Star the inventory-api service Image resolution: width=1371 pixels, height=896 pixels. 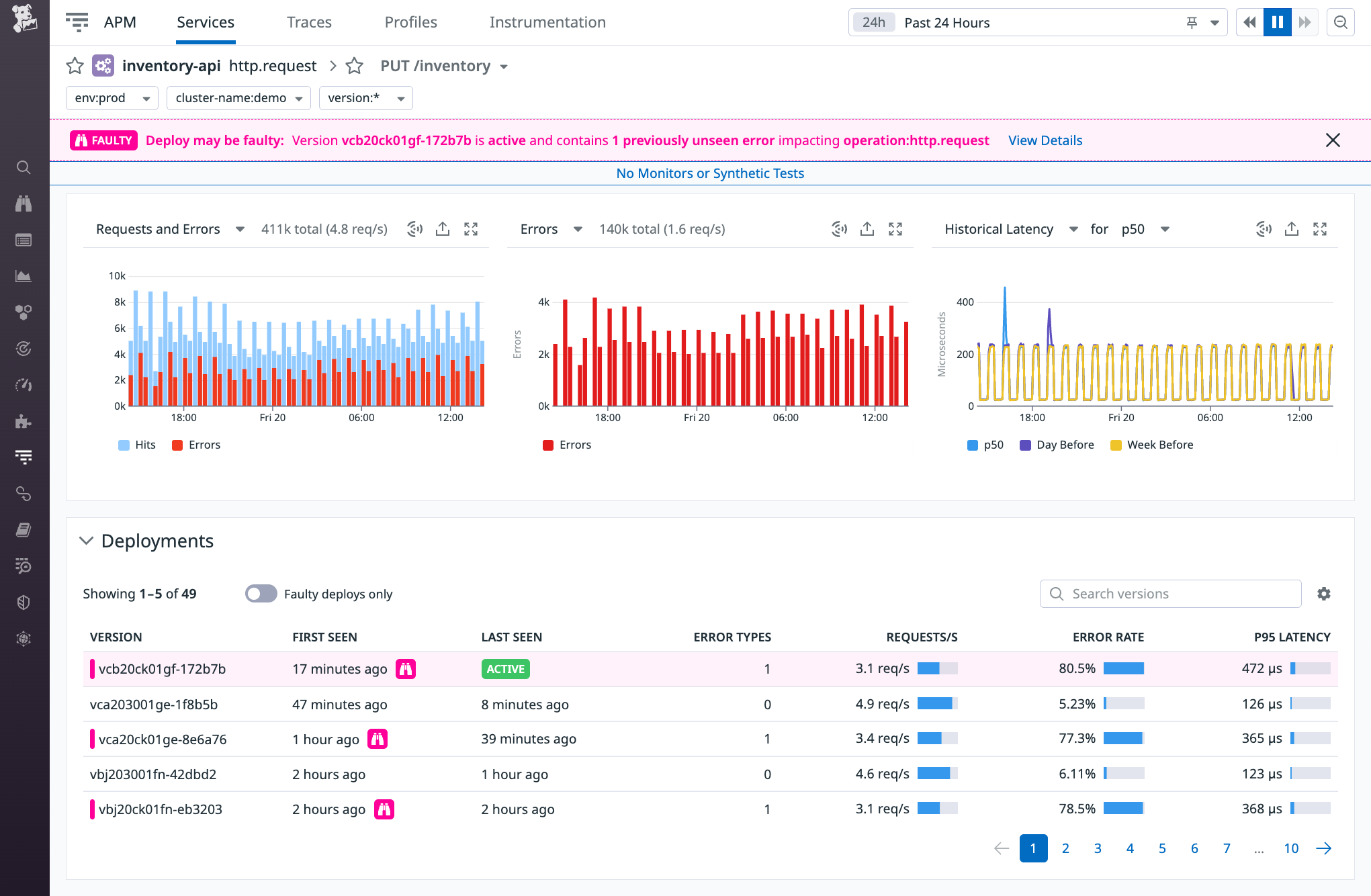pyautogui.click(x=75, y=65)
